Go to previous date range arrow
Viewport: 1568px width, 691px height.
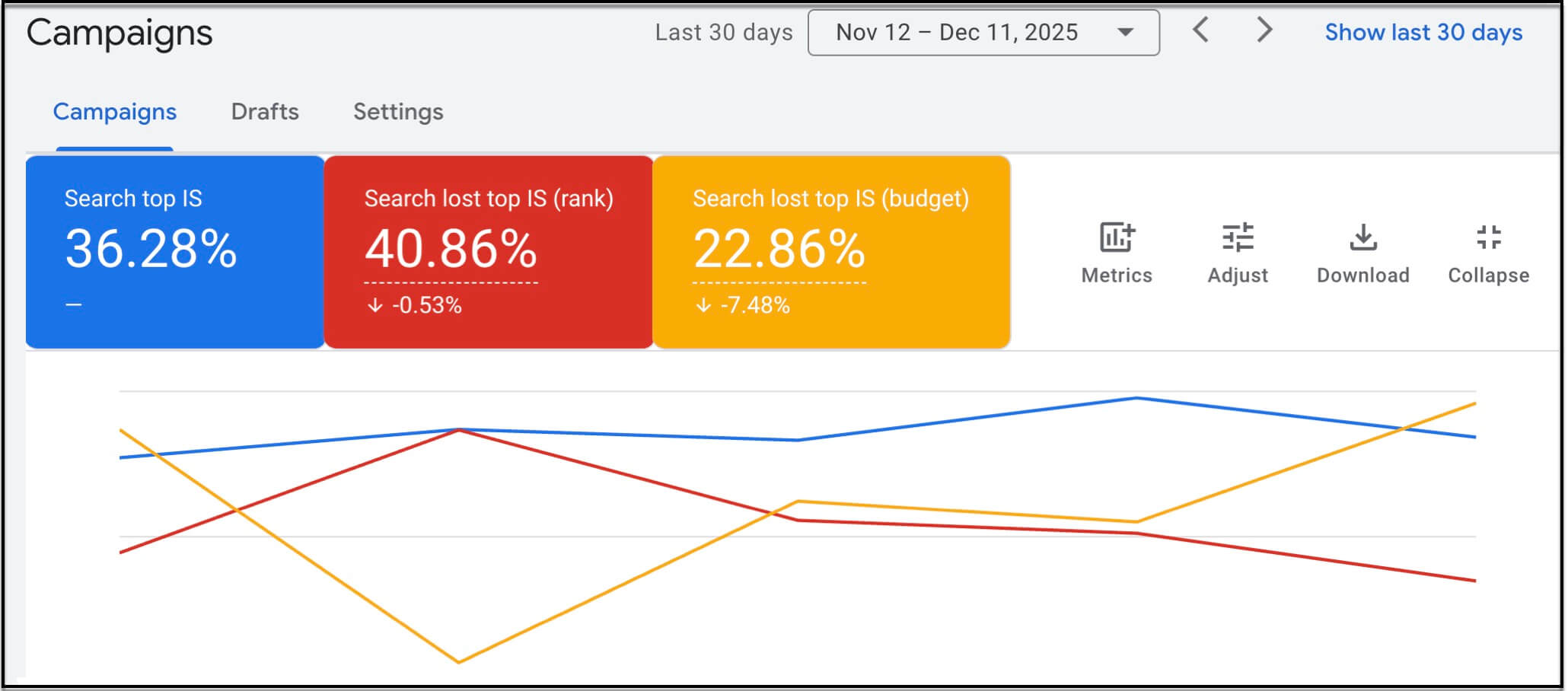[x=1201, y=31]
